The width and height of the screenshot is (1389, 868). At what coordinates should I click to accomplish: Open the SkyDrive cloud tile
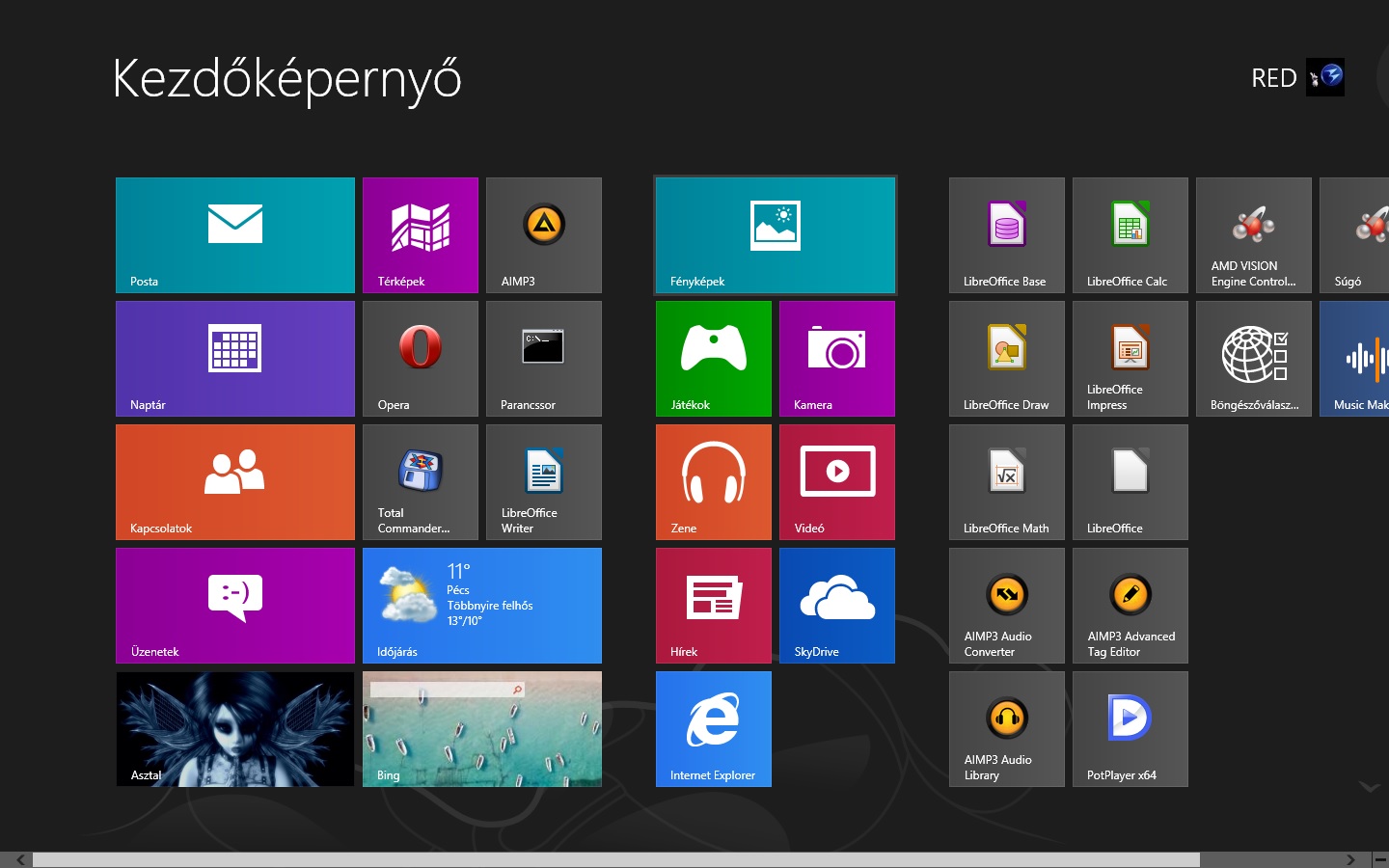[x=837, y=606]
